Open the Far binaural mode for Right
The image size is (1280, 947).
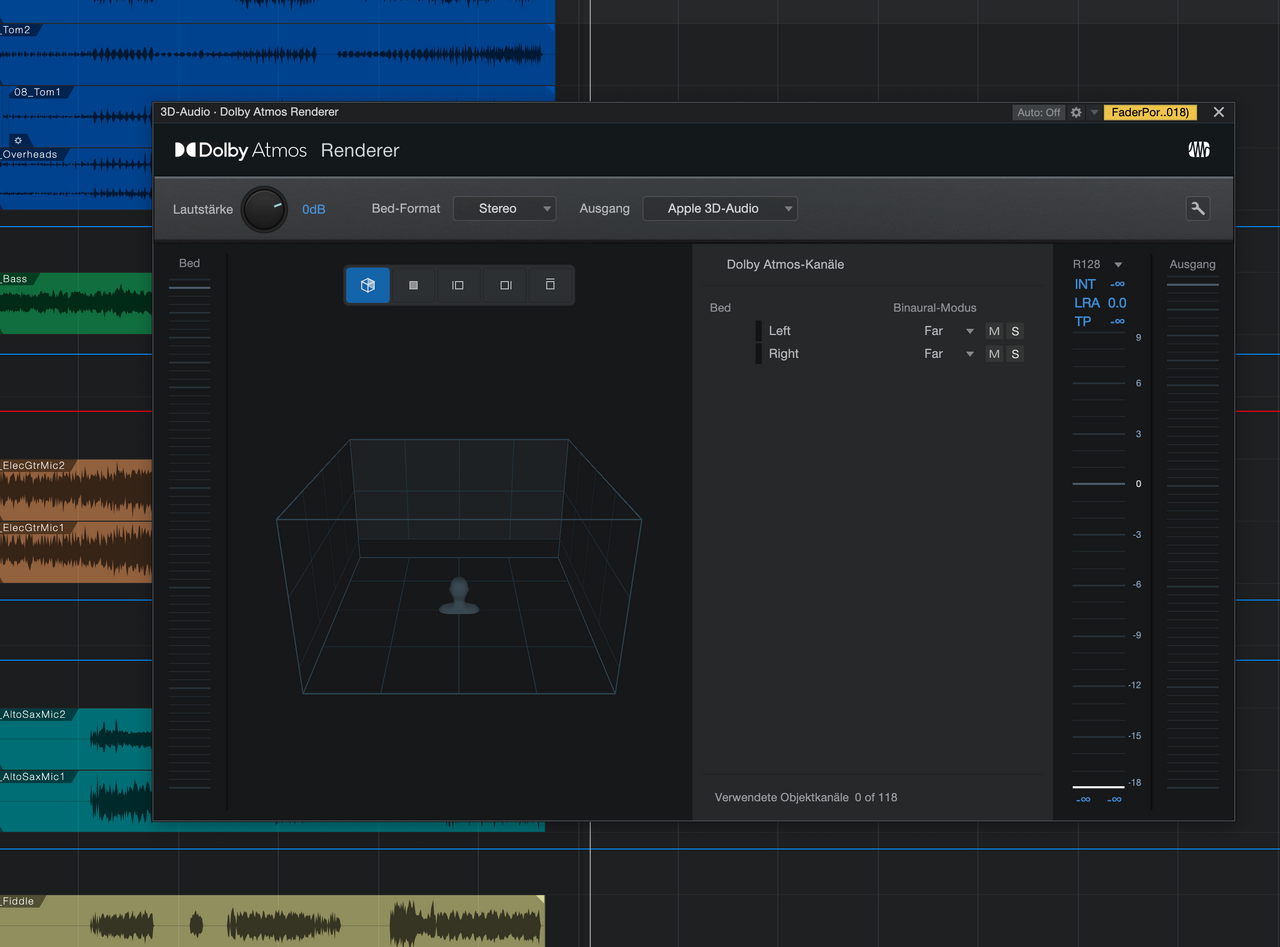(948, 354)
